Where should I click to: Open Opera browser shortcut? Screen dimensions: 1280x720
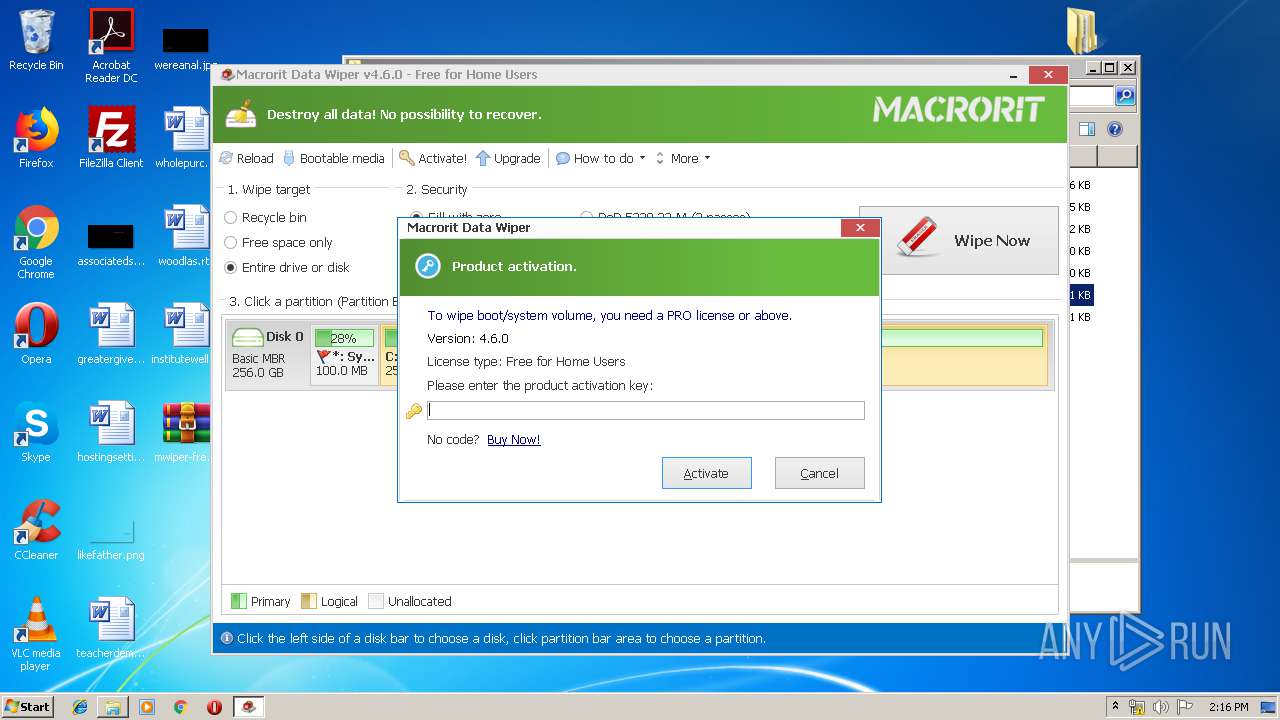pyautogui.click(x=36, y=334)
